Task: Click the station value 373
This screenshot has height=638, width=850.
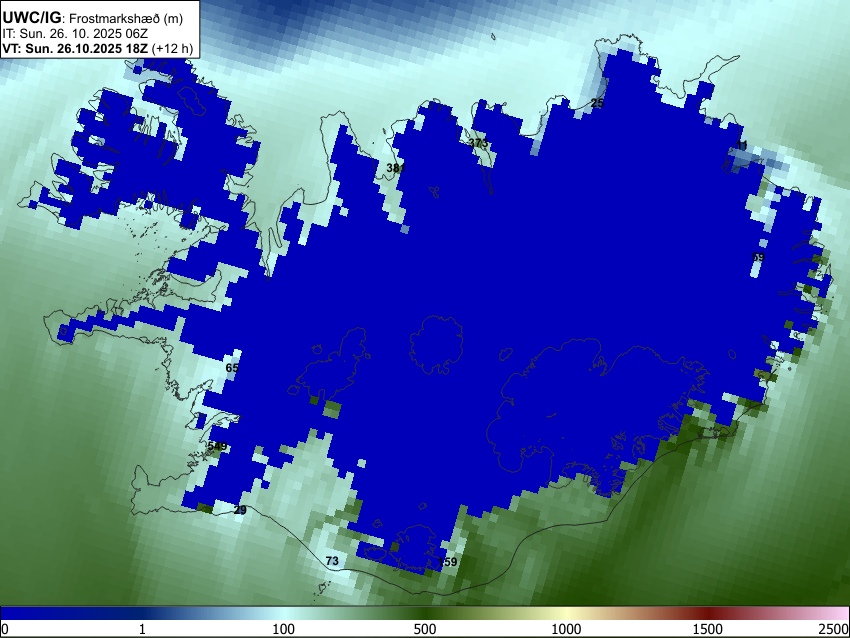Action: 478,143
